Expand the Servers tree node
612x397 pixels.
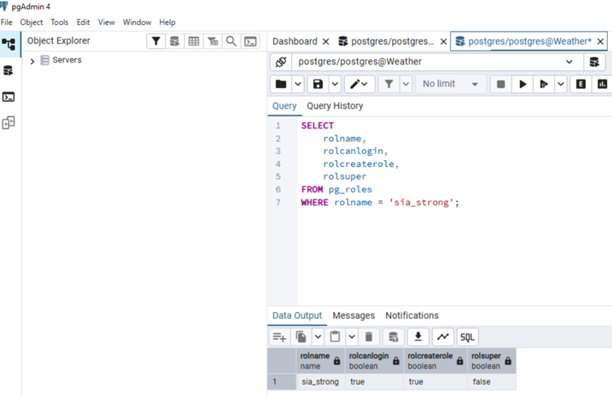pyautogui.click(x=32, y=61)
